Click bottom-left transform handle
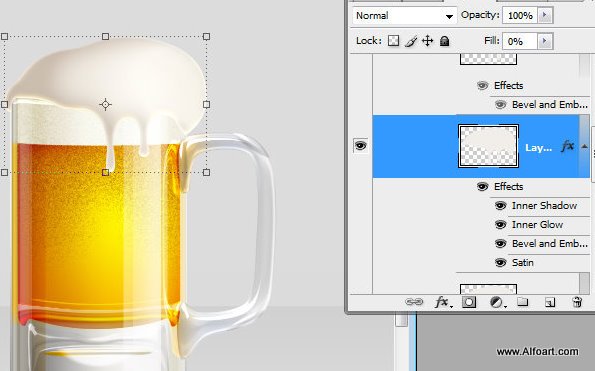595x371 pixels. [x=5, y=173]
